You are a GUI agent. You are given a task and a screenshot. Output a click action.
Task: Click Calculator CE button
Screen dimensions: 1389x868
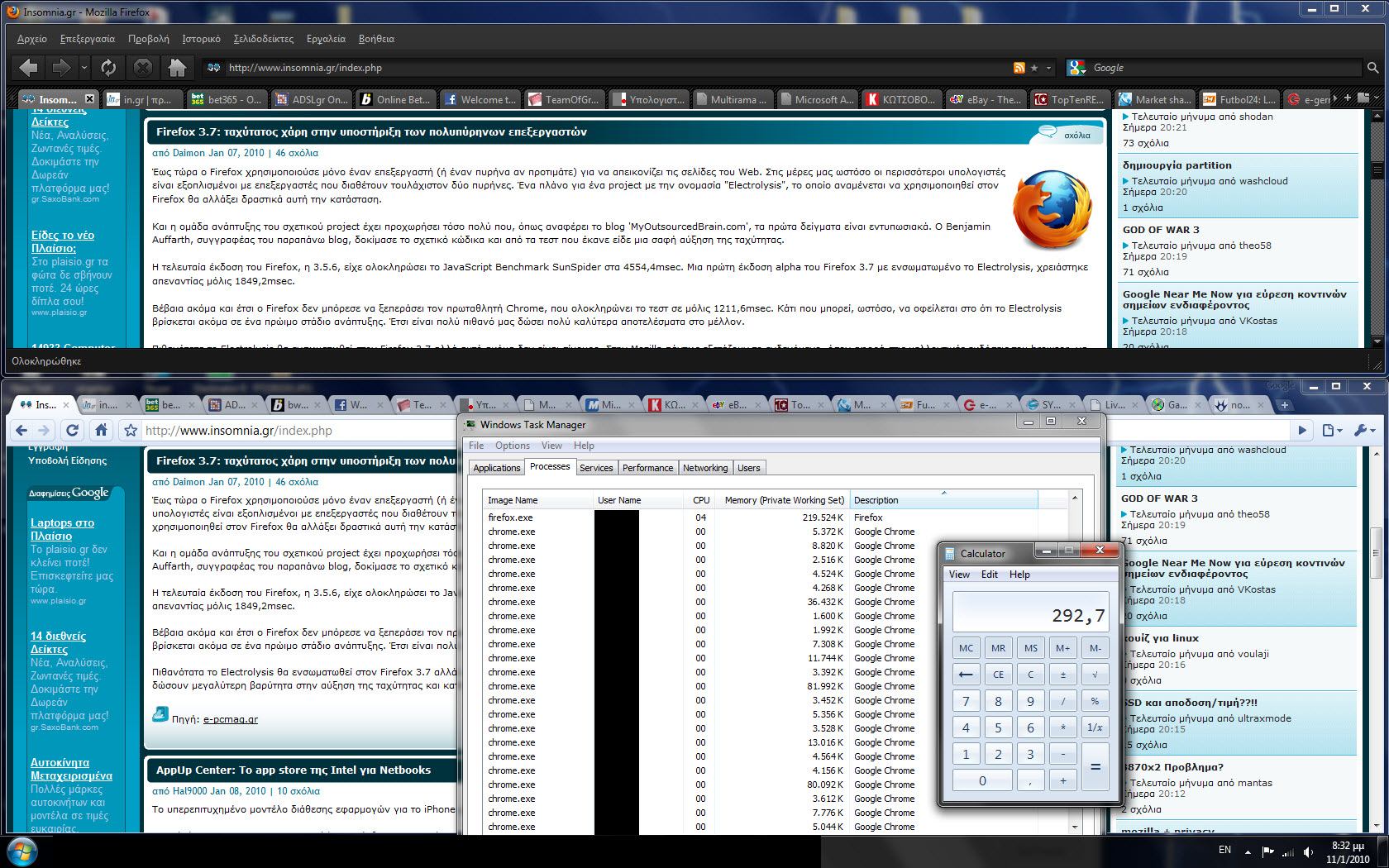[998, 675]
